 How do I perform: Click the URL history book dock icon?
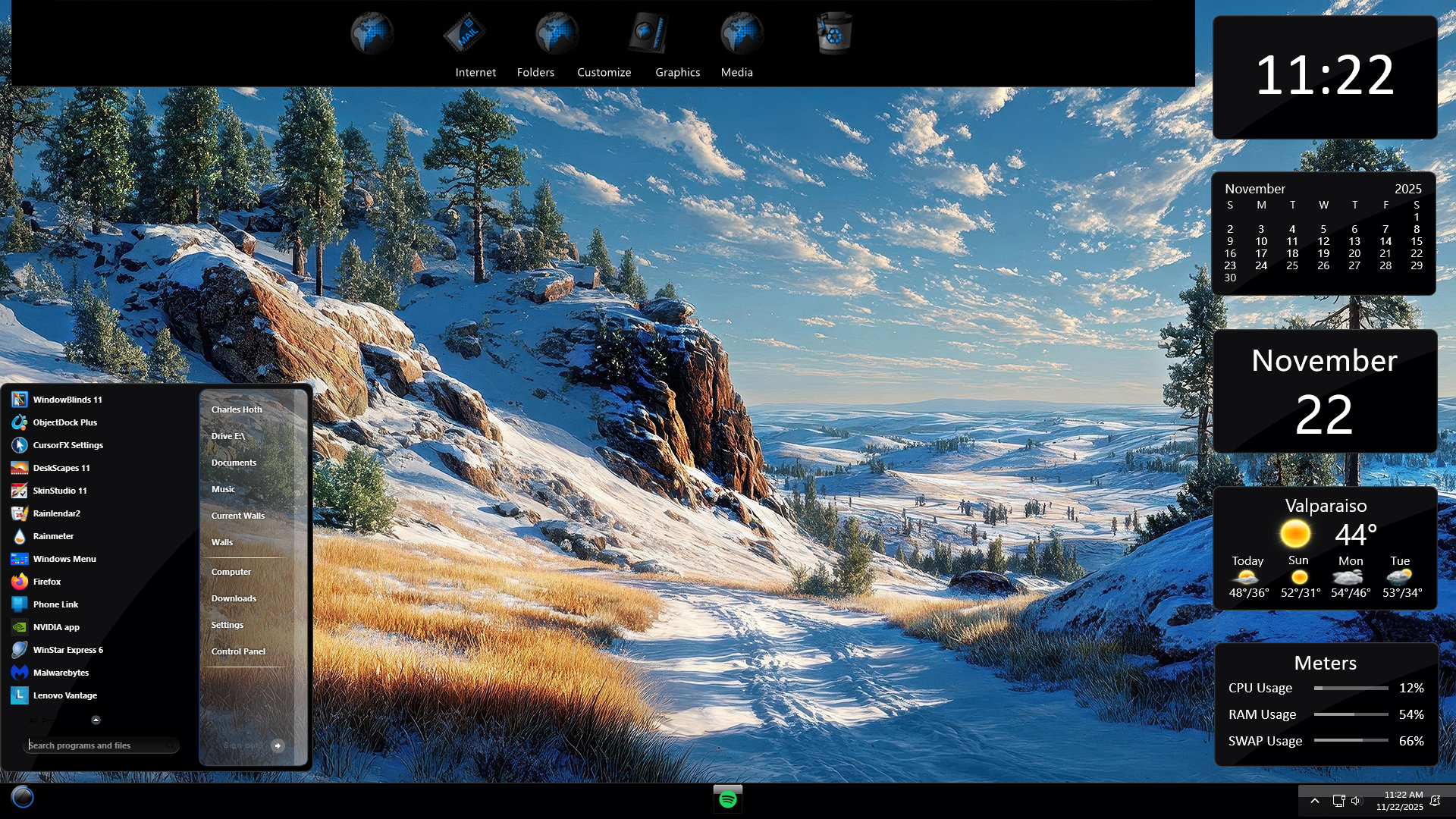point(649,33)
